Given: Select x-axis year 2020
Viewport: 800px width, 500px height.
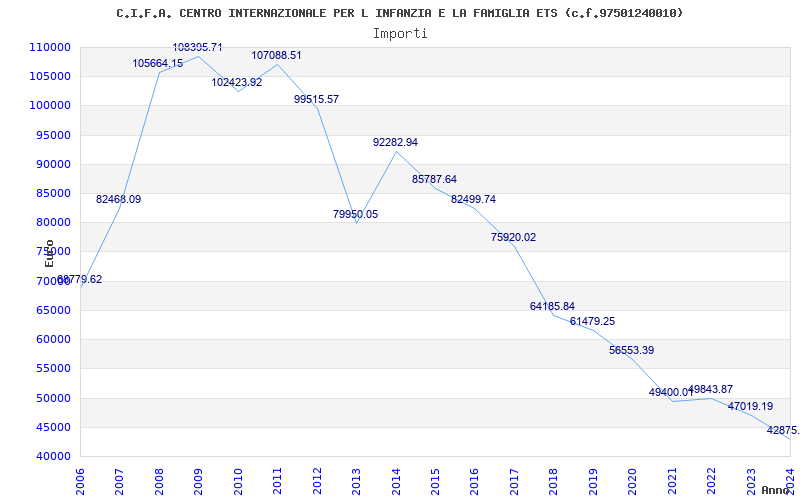Looking at the screenshot, I should click(x=632, y=482).
